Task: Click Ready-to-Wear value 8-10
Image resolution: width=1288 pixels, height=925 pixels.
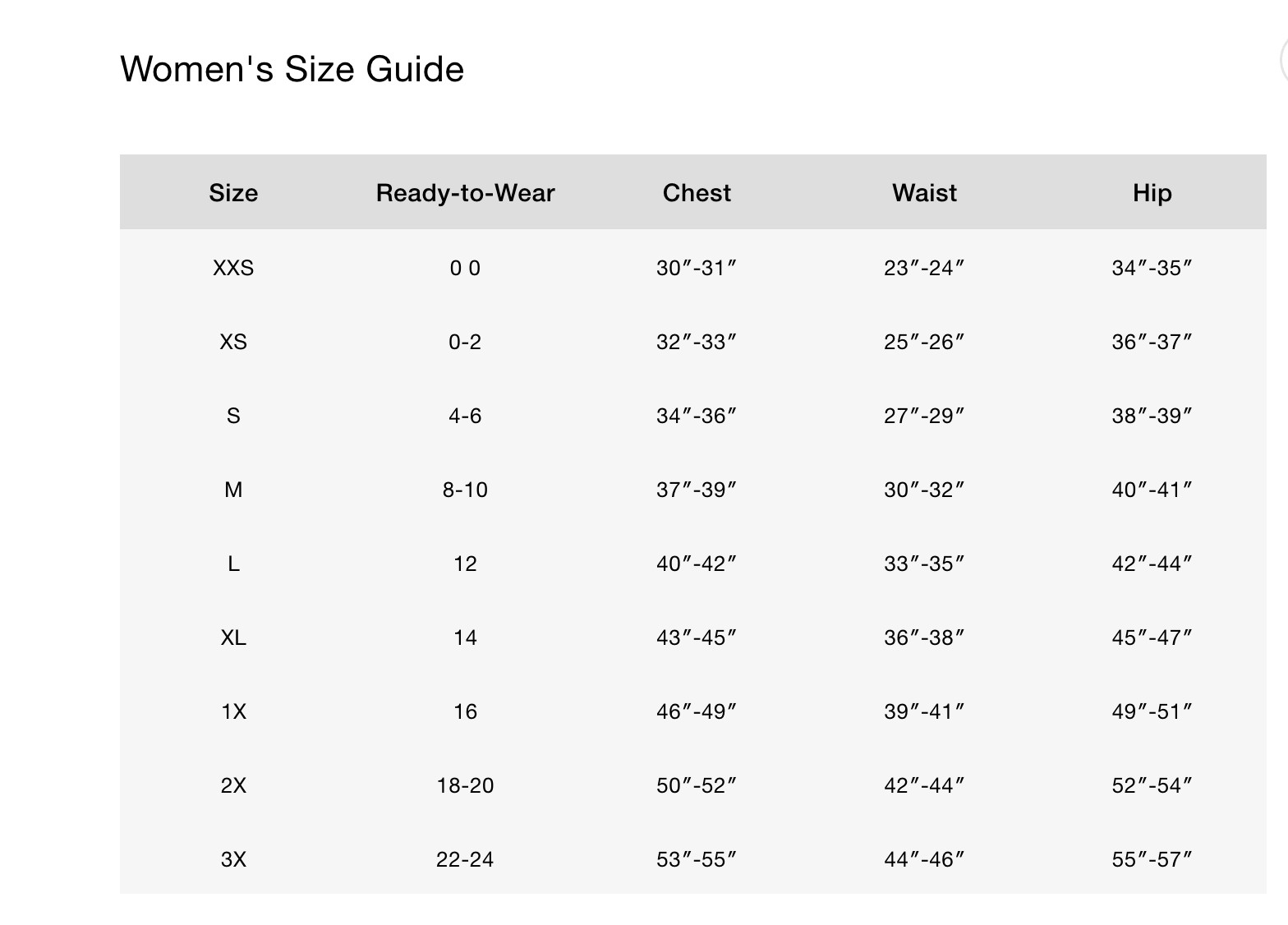Action: 465,490
